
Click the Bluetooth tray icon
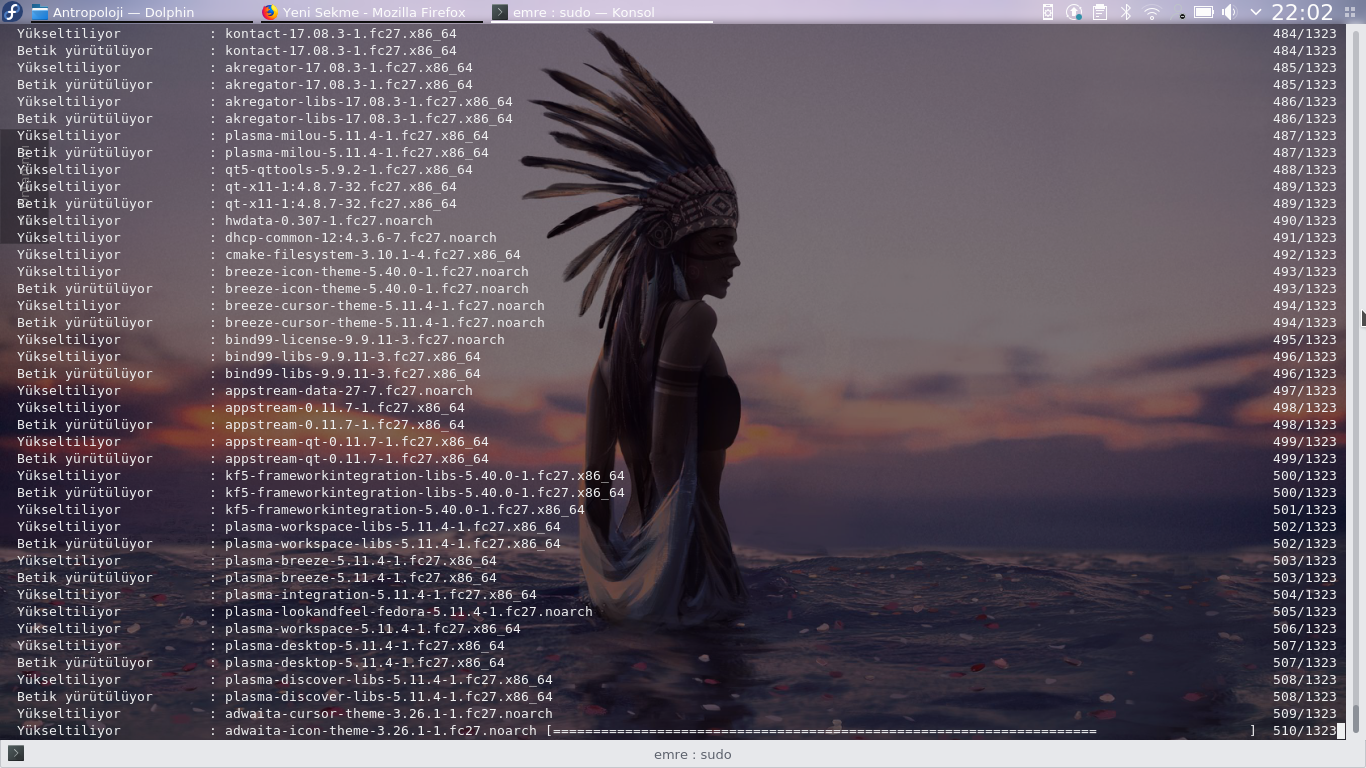(x=1126, y=12)
